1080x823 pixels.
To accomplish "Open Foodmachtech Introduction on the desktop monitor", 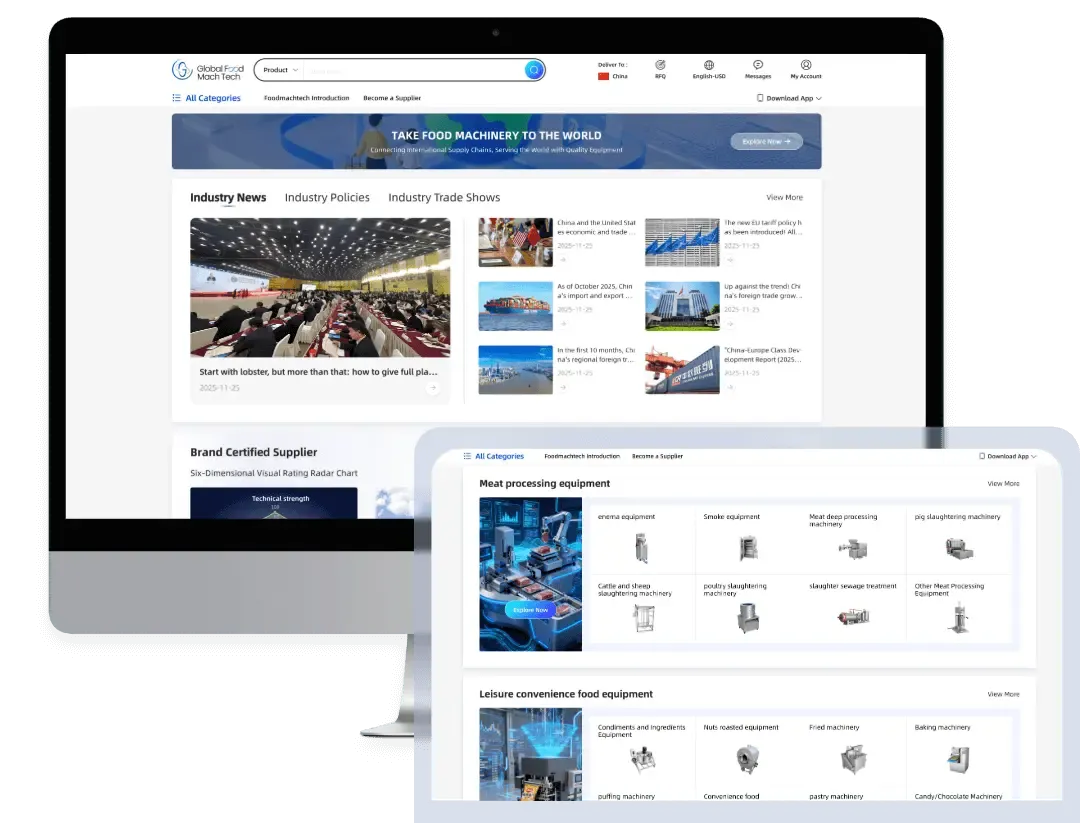I will (x=307, y=98).
